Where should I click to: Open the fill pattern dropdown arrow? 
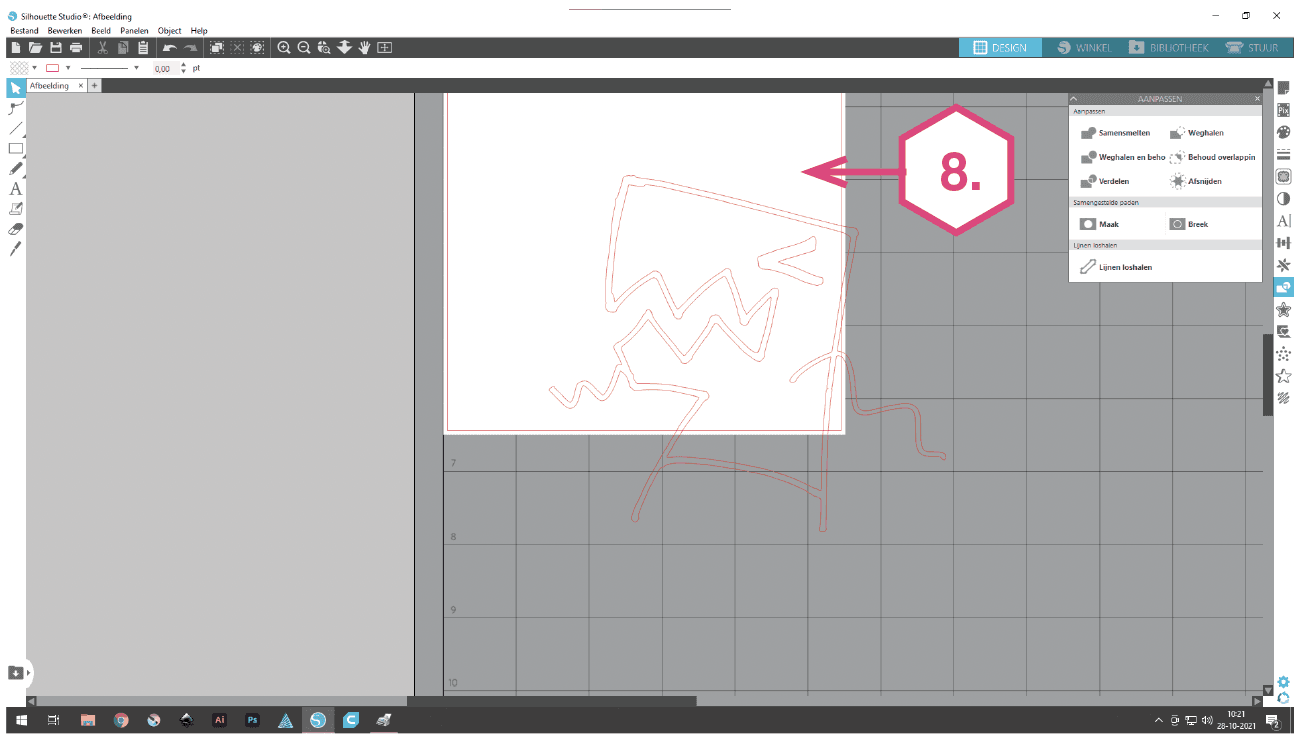(x=34, y=68)
